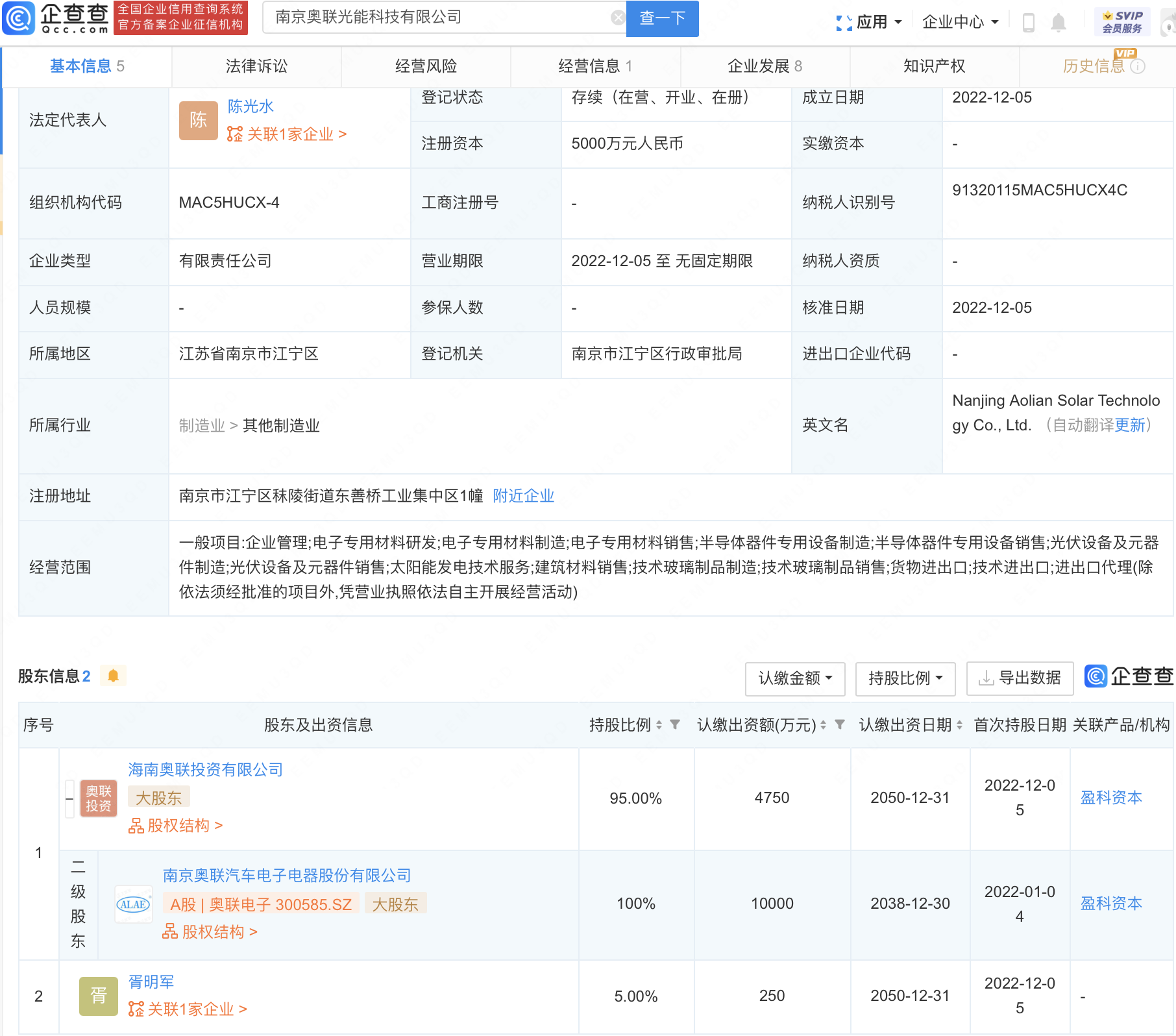The width and height of the screenshot is (1176, 1036).
Task: Open 盈科资本 link in 二级股东 row
Action: point(1110,904)
